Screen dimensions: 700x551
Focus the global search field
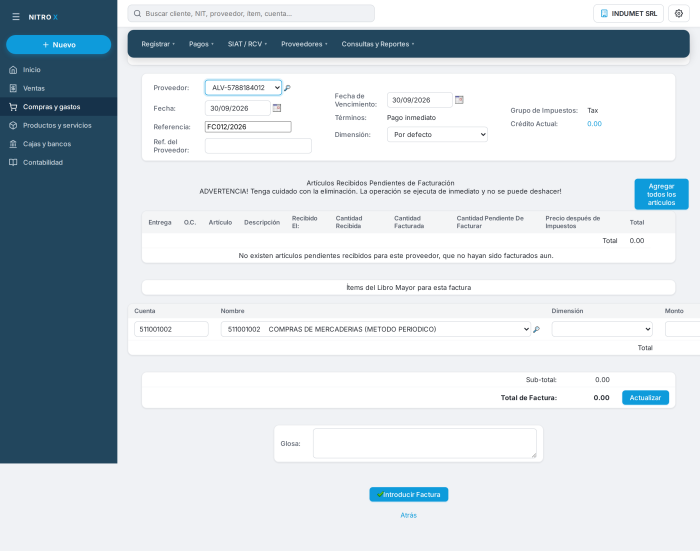251,13
